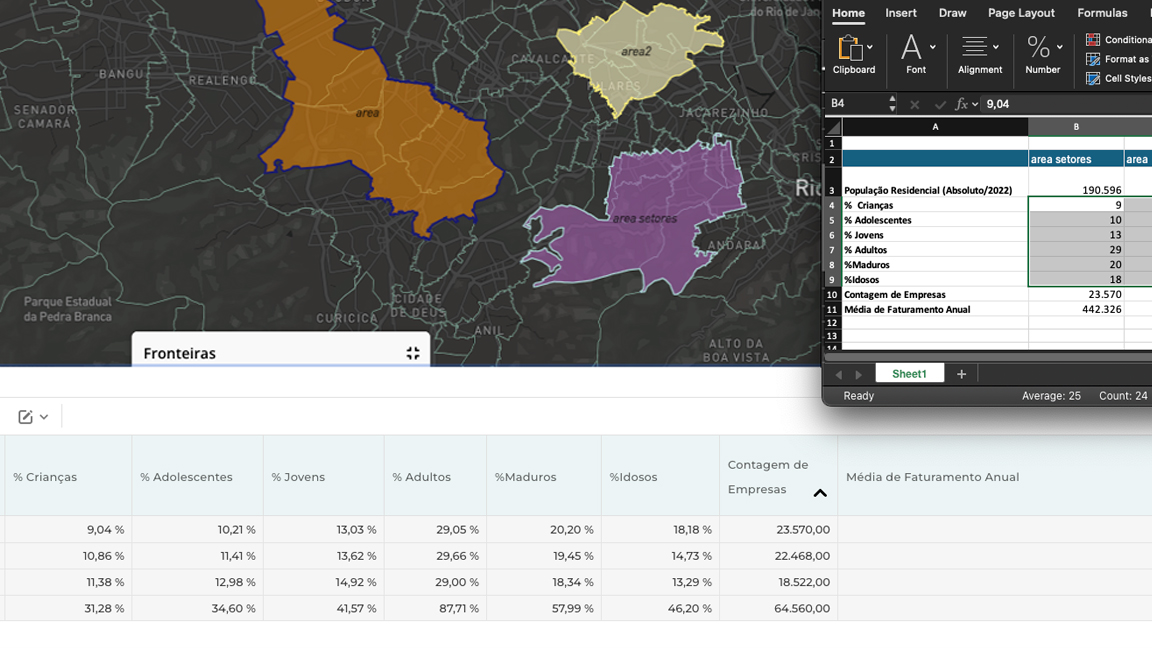Screen dimensions: 1152x648
Task: Click the formula bar showing 9,04
Action: 1060,104
